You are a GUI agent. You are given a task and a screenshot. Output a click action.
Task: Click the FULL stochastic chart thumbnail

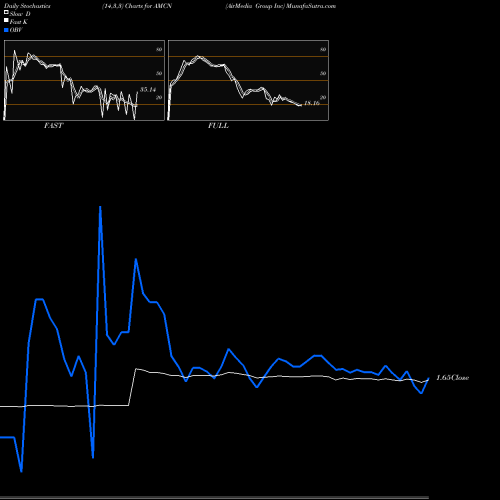click(248, 80)
